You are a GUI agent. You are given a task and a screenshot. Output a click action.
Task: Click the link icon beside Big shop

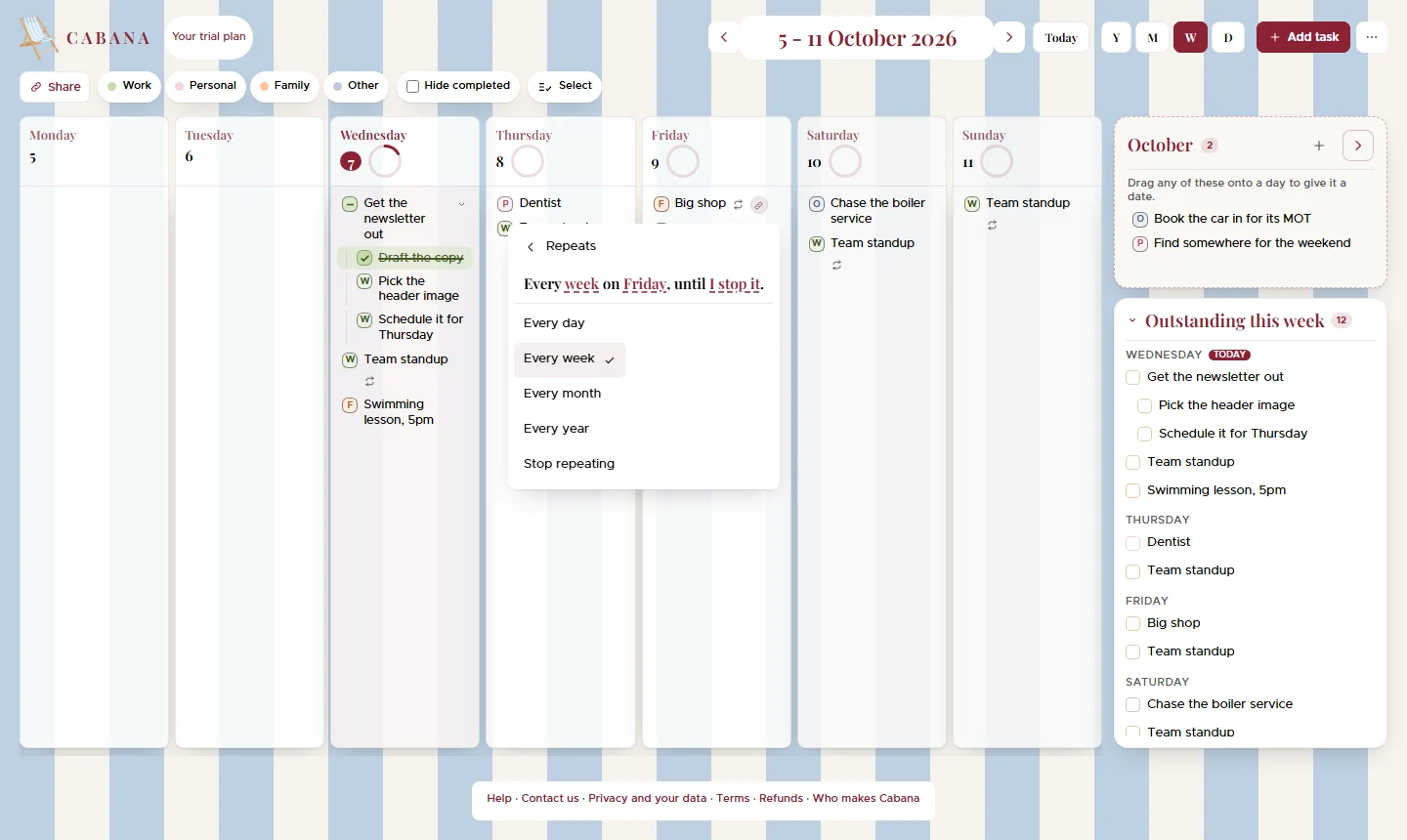coord(759,205)
